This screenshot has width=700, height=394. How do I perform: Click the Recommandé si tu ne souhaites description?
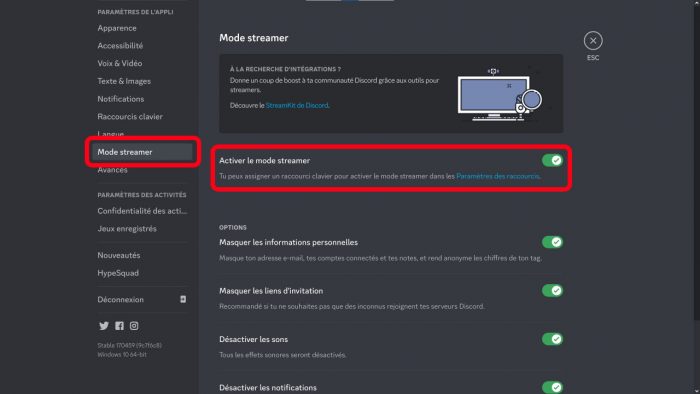click(352, 307)
